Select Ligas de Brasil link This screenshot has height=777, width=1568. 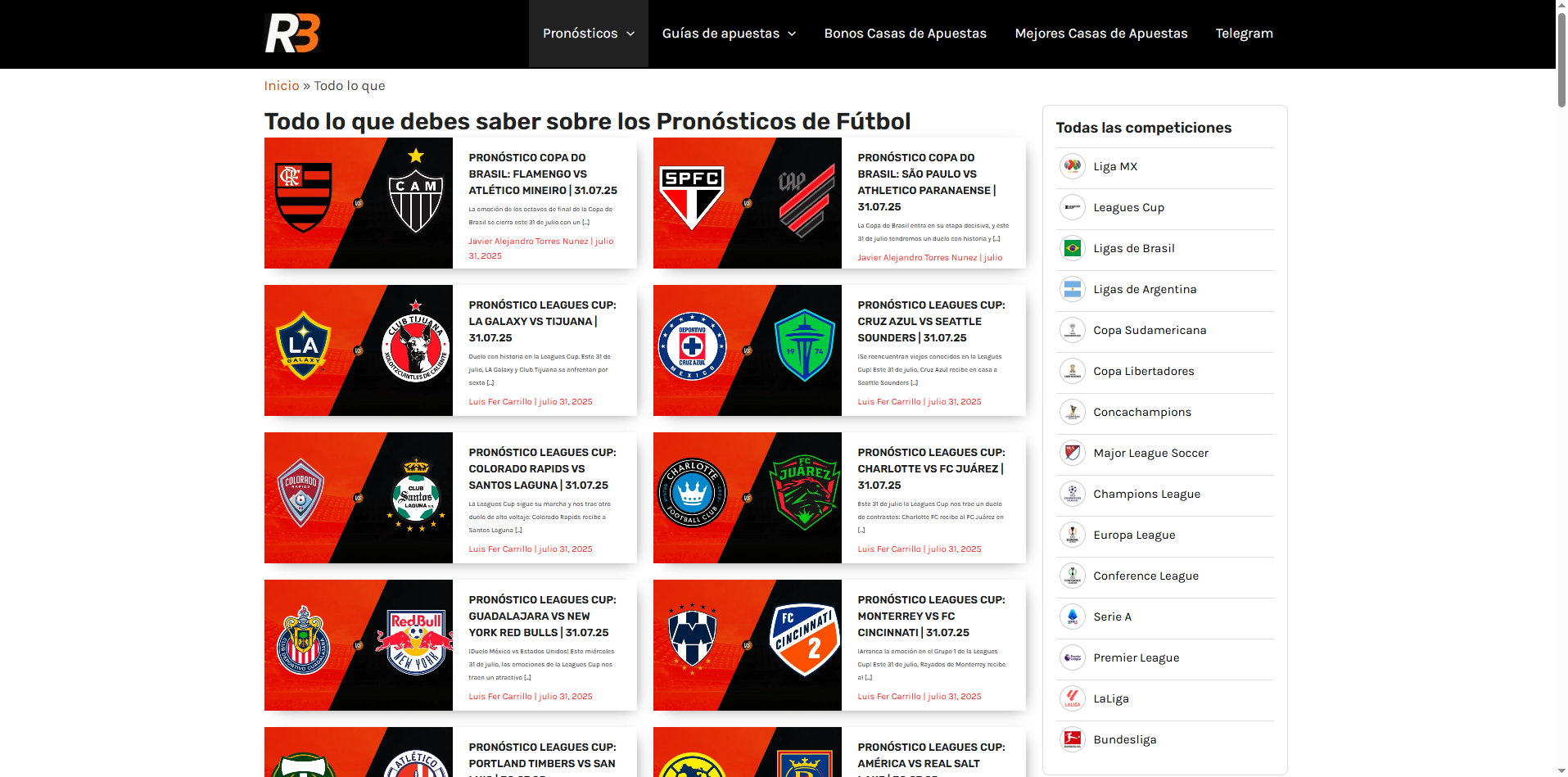(x=1134, y=248)
